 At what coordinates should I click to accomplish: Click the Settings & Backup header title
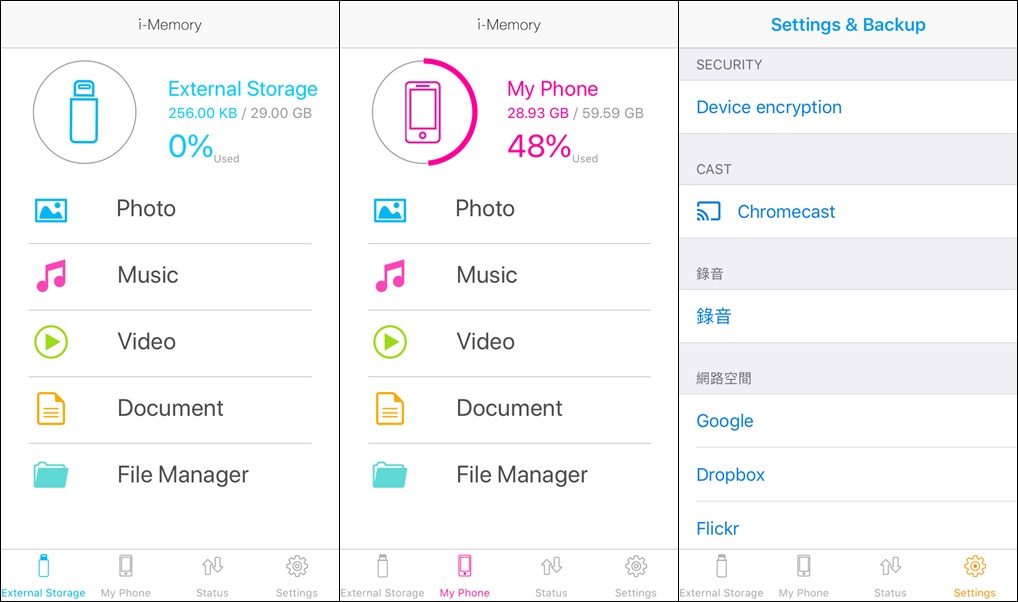click(848, 24)
